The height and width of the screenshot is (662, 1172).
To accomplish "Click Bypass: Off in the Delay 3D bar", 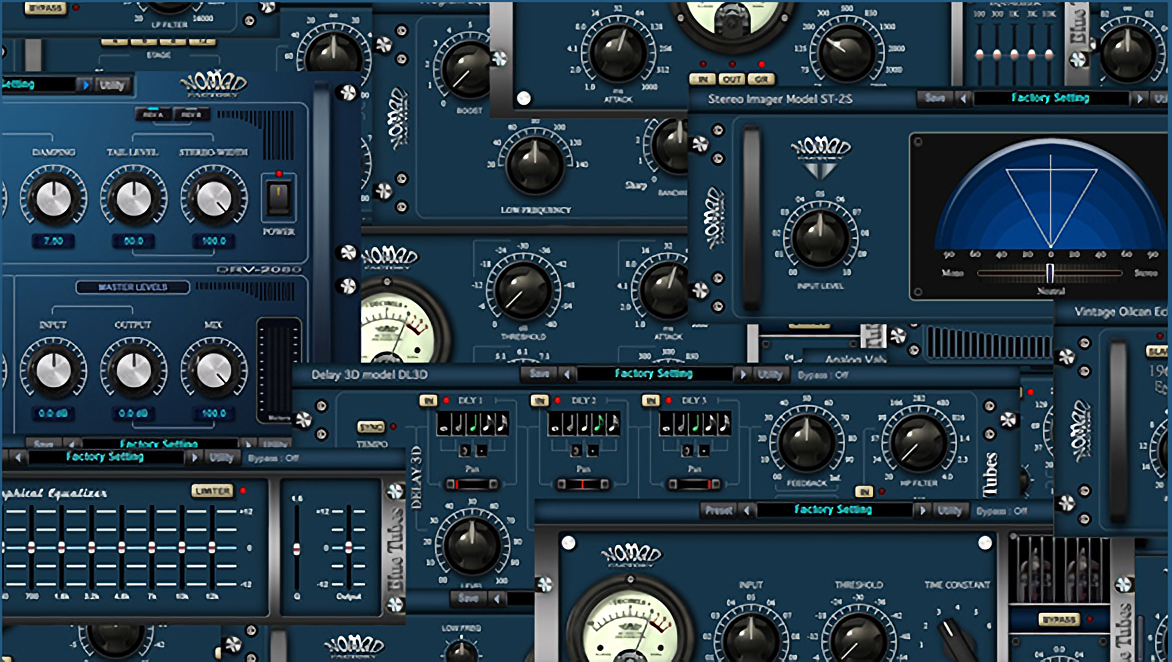I will pos(823,374).
